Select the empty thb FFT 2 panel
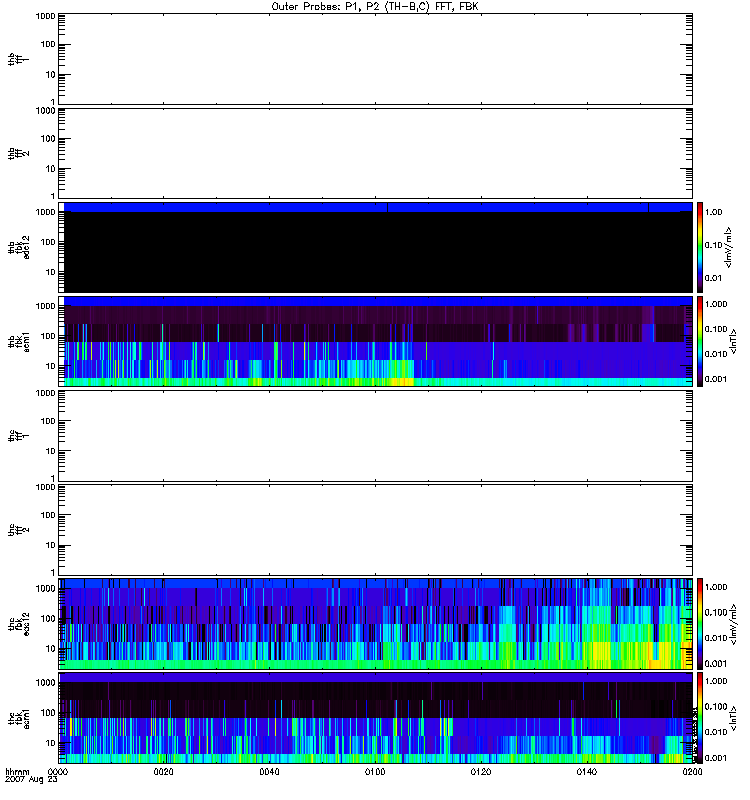This screenshot has width=750, height=800. tap(375, 152)
